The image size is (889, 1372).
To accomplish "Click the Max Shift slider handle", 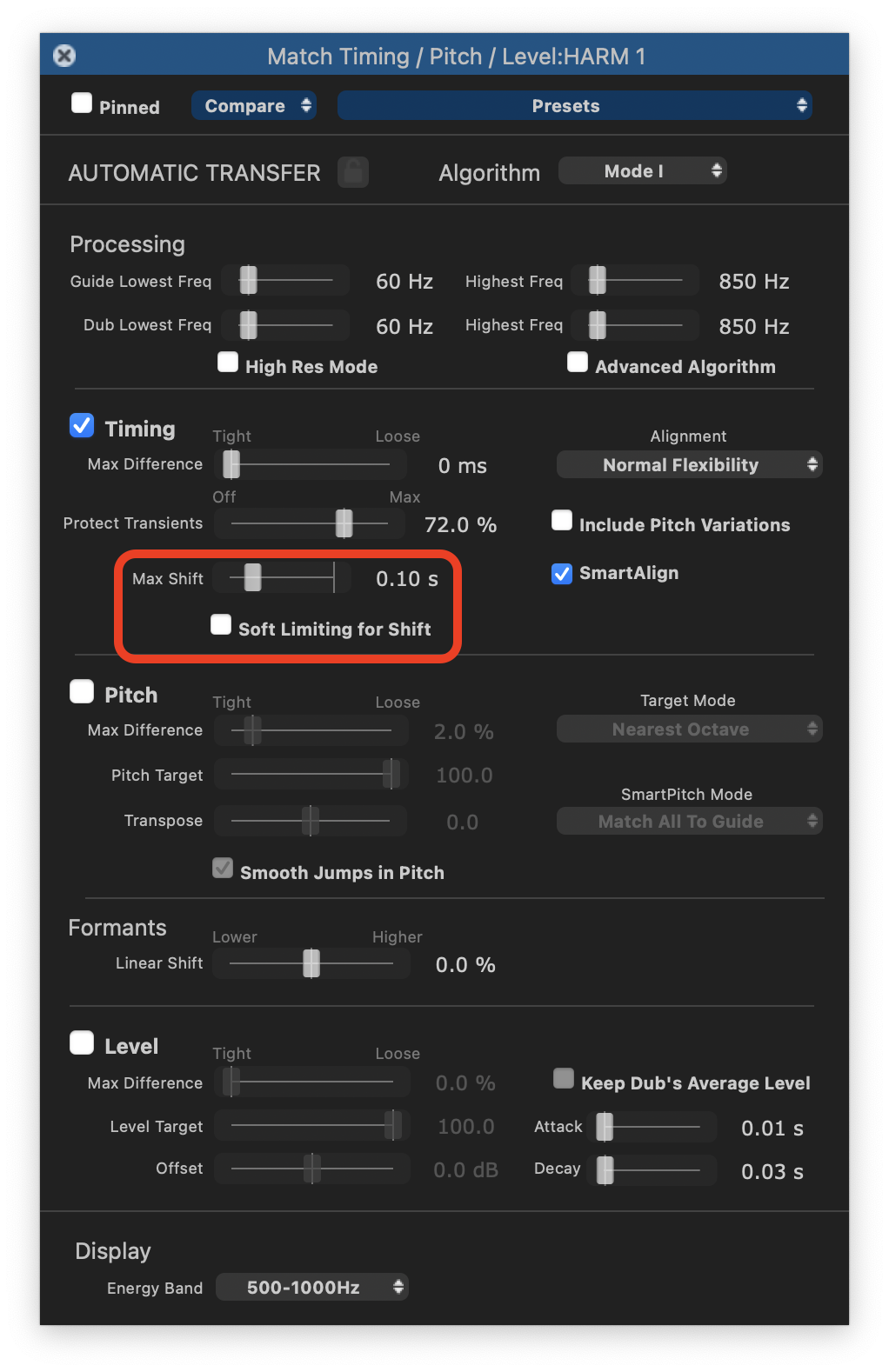I will click(252, 577).
